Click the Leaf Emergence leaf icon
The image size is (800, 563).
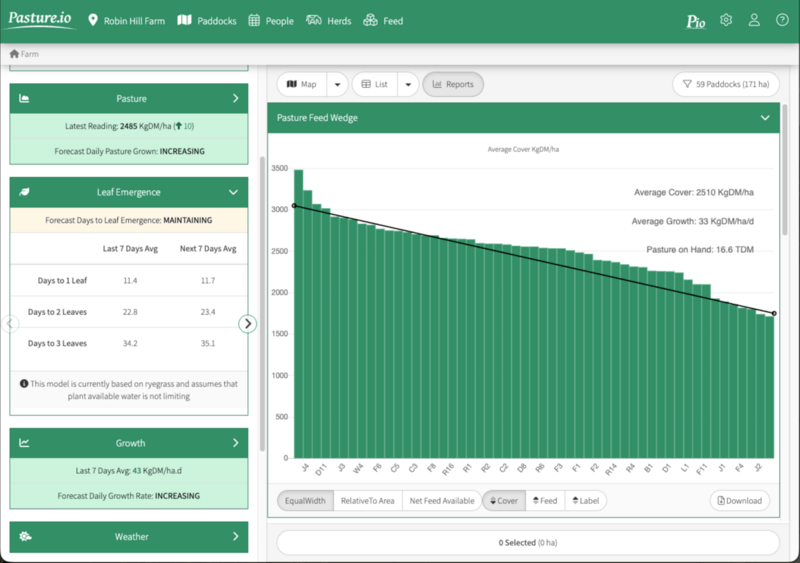pyautogui.click(x=24, y=192)
